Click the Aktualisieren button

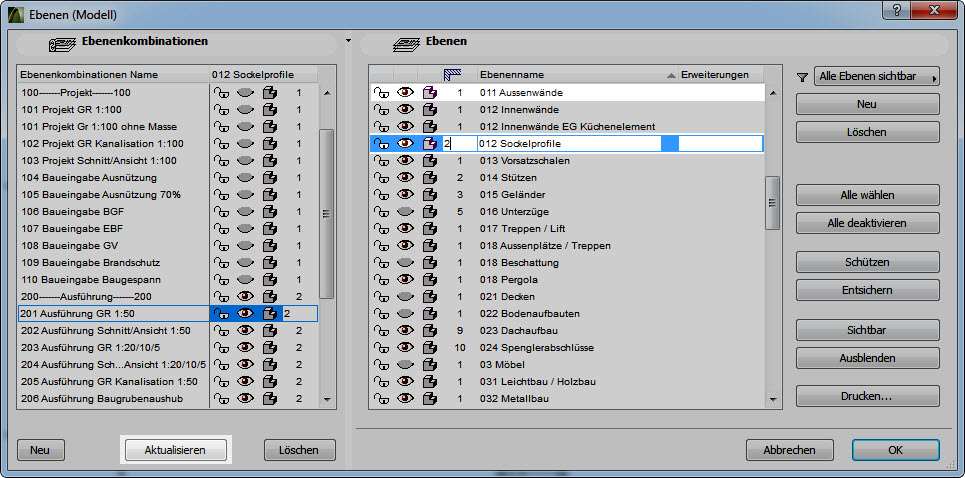pos(174,450)
